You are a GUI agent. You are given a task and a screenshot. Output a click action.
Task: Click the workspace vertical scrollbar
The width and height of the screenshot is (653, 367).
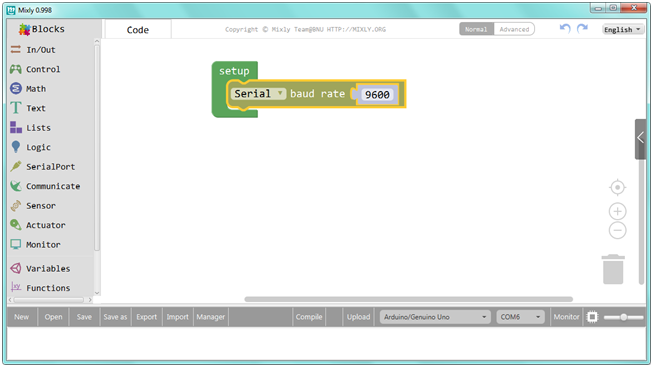coord(641,222)
